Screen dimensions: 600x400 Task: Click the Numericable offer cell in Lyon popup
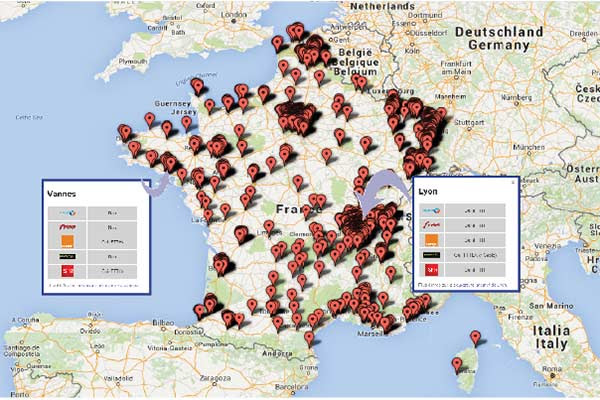tap(475, 255)
